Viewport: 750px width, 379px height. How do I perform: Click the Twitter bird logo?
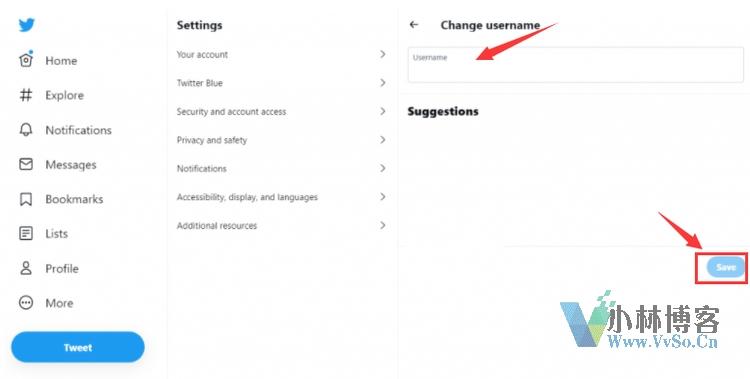point(26,25)
